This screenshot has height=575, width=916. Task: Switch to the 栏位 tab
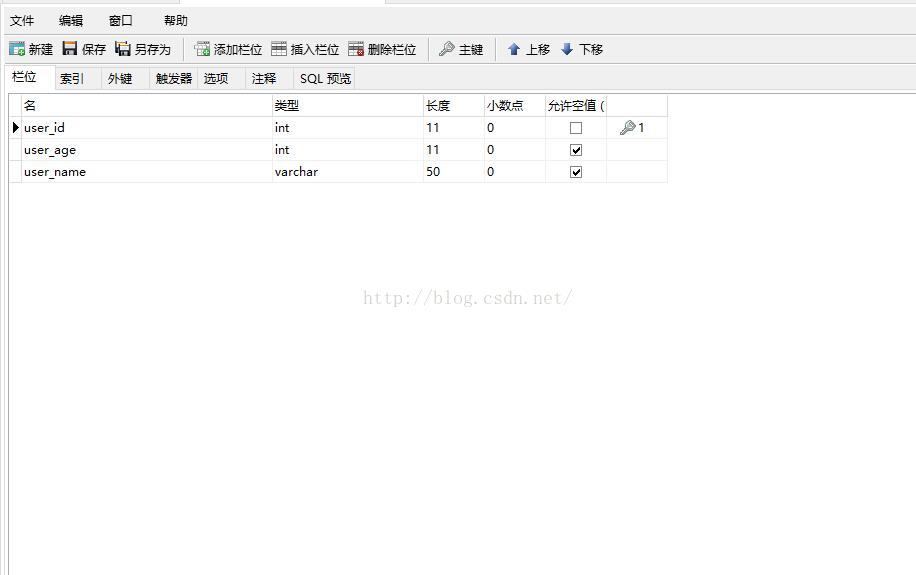click(31, 78)
